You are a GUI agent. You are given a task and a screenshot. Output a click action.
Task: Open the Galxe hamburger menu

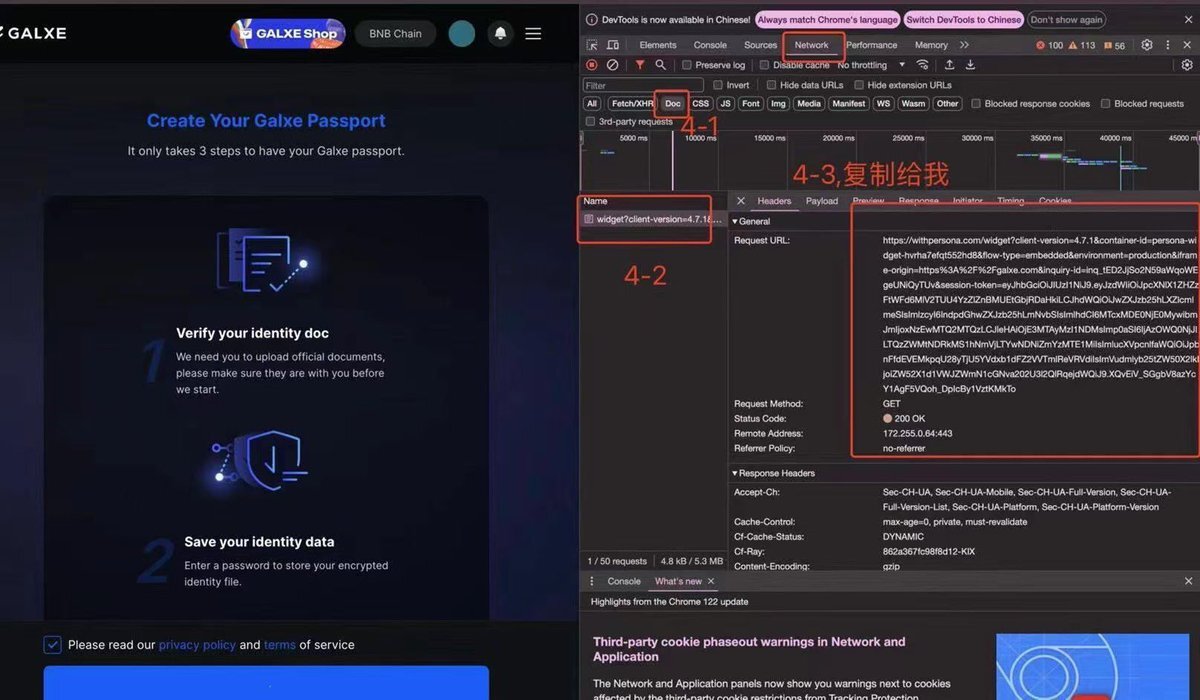click(533, 34)
